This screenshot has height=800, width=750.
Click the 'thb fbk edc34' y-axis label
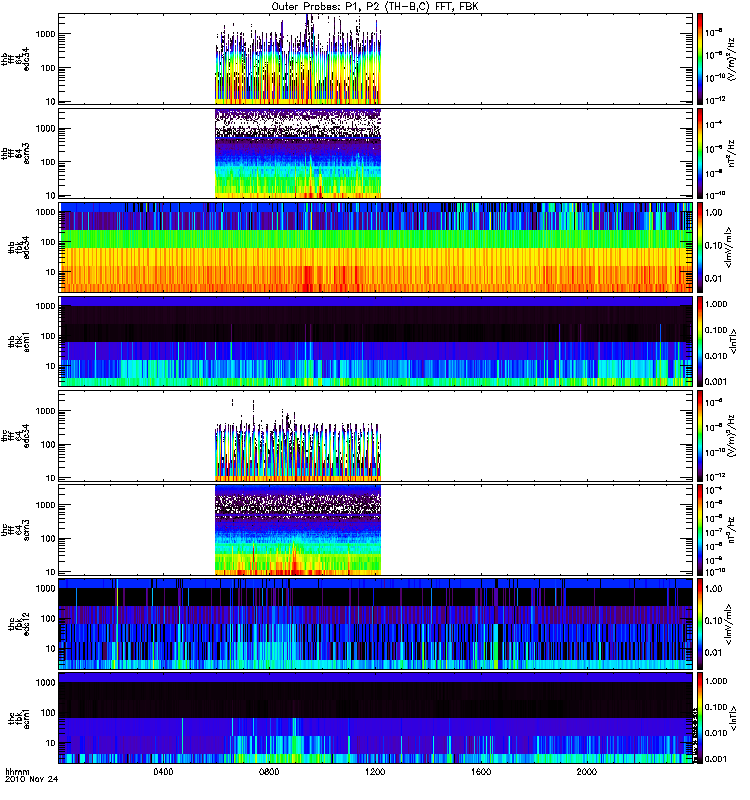coord(19,247)
